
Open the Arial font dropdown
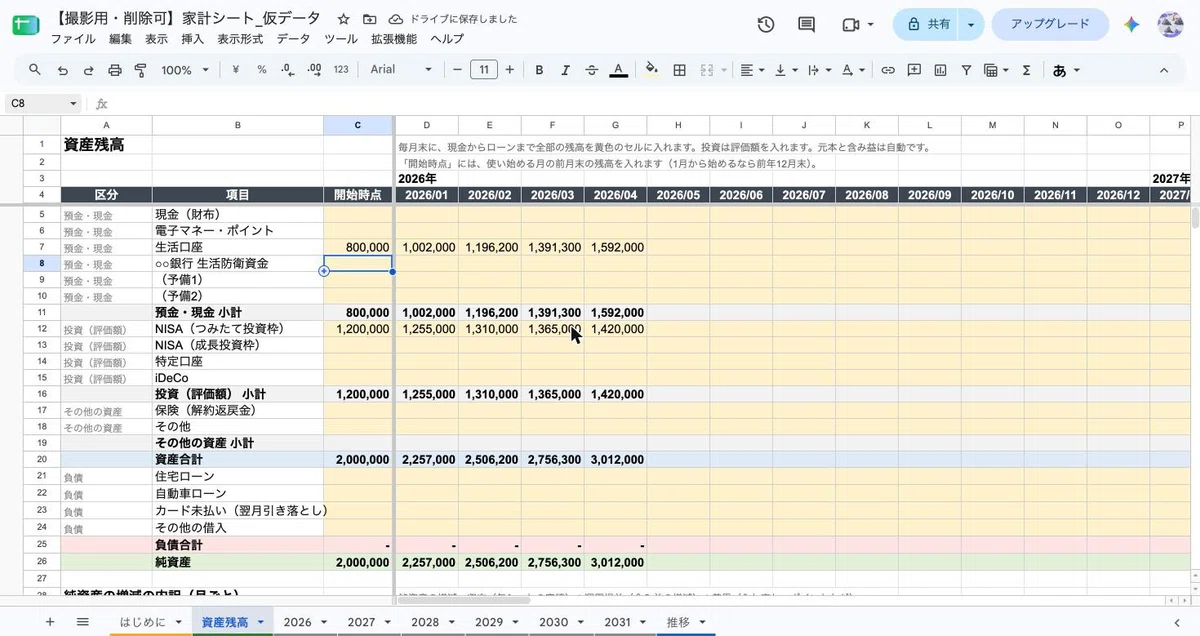click(x=400, y=70)
